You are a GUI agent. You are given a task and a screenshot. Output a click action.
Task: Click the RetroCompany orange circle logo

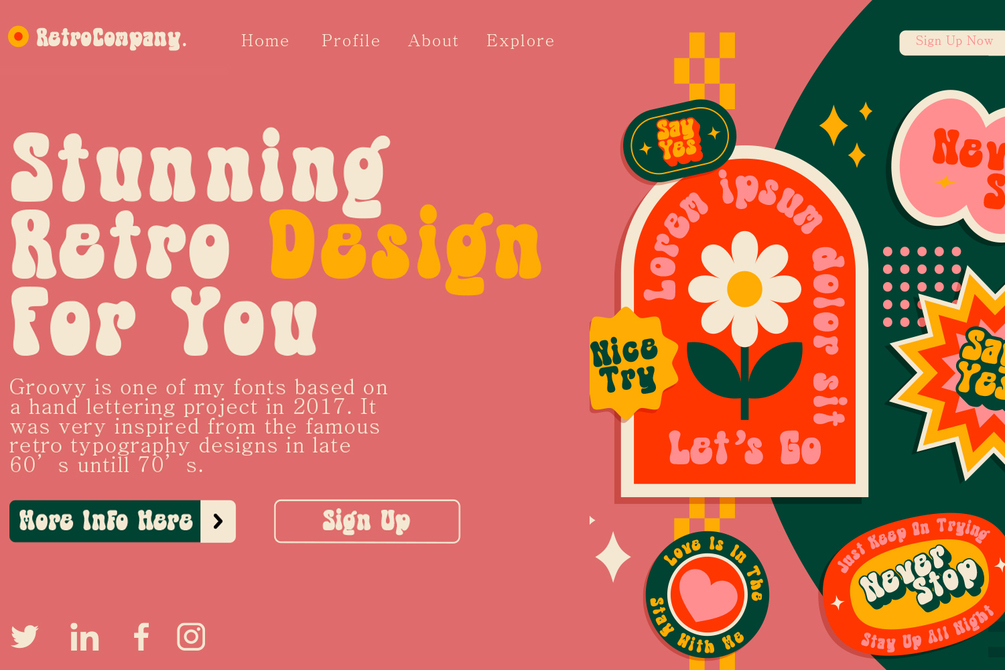(x=18, y=37)
